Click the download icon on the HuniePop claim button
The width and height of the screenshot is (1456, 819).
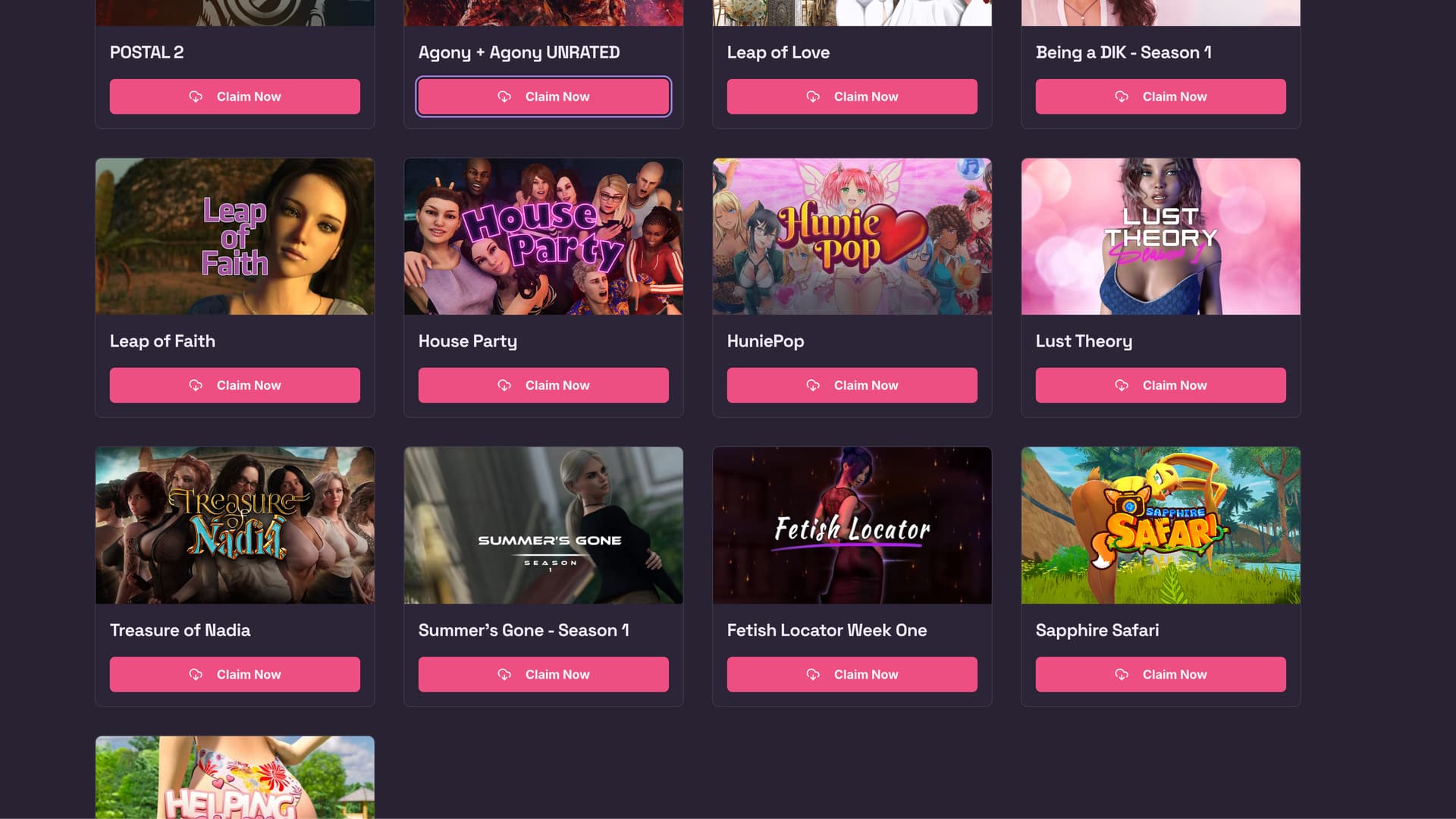click(x=813, y=385)
